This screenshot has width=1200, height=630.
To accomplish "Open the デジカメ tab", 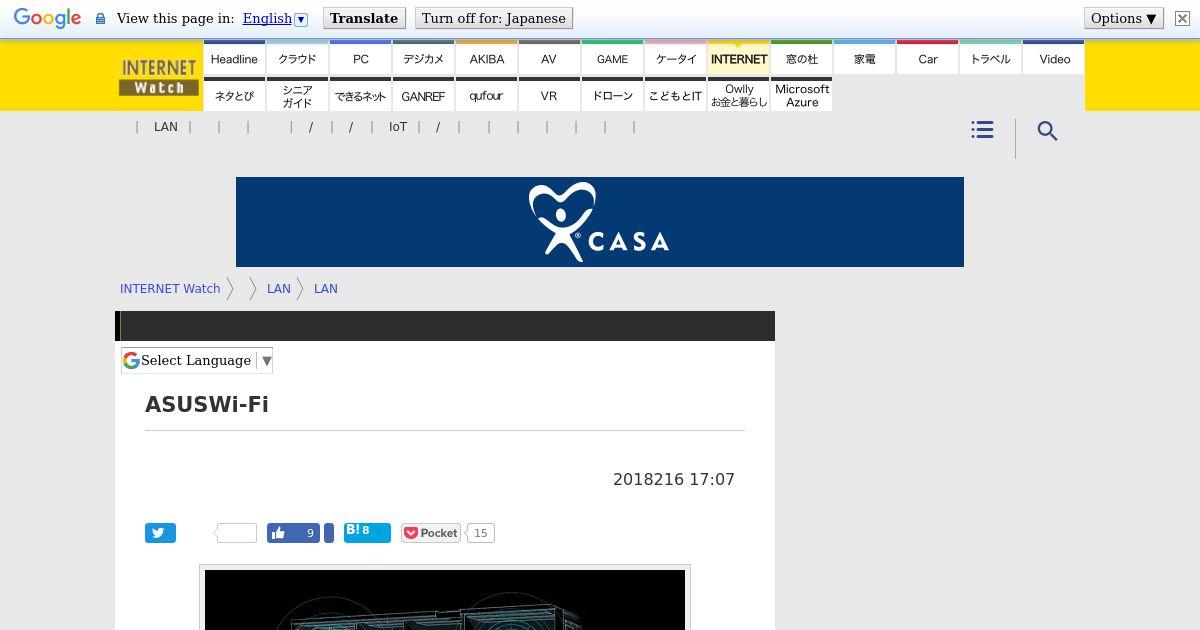I will point(423,59).
